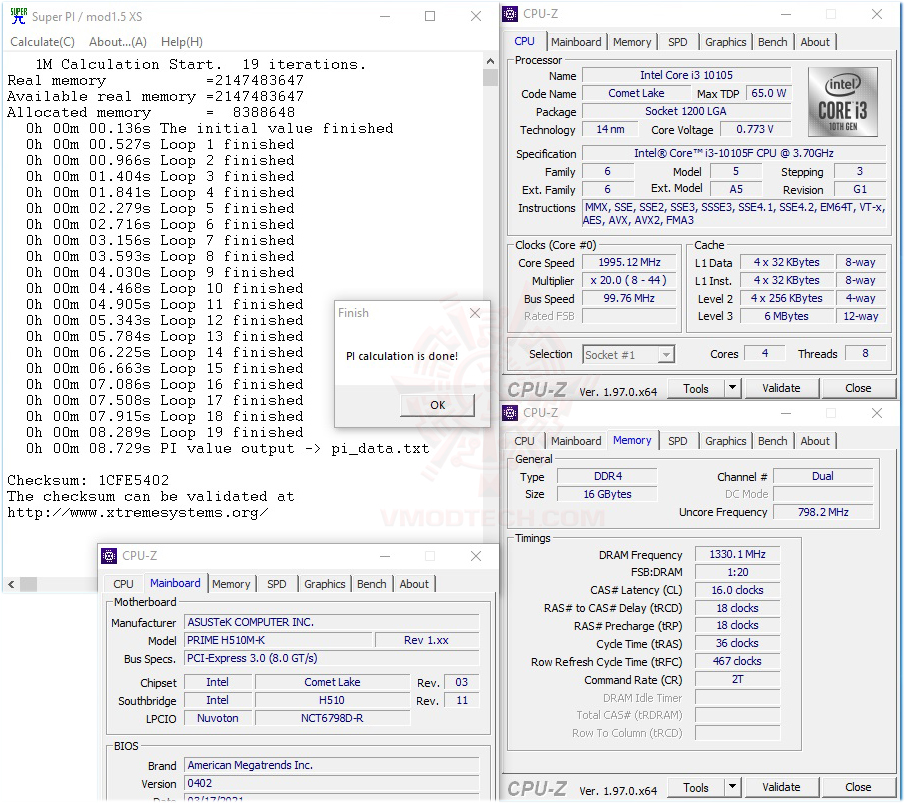Select CPU tab in top CPU-Z window
This screenshot has width=905, height=803.
coord(524,42)
